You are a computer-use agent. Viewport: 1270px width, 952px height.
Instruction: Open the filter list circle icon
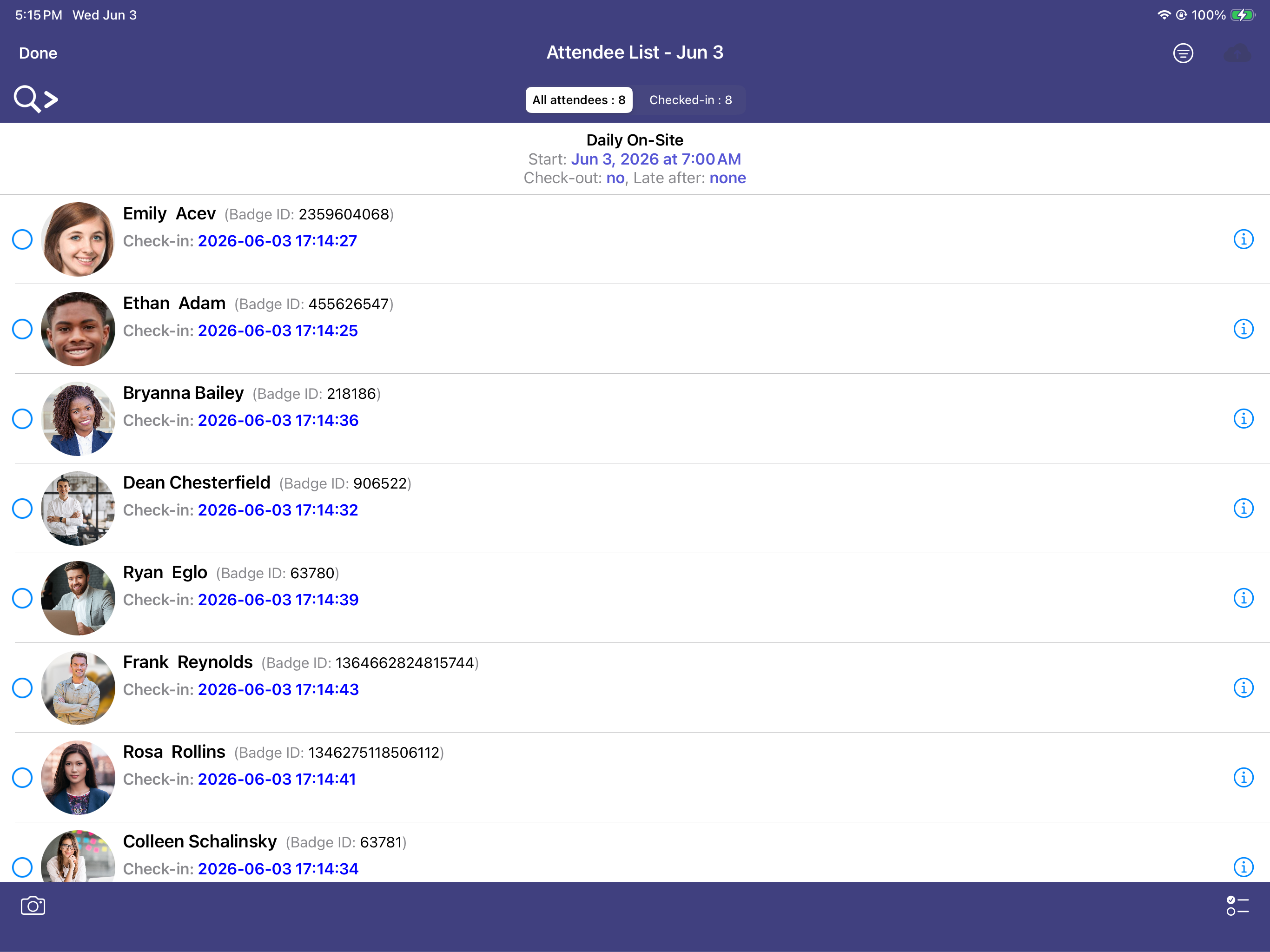[1183, 53]
